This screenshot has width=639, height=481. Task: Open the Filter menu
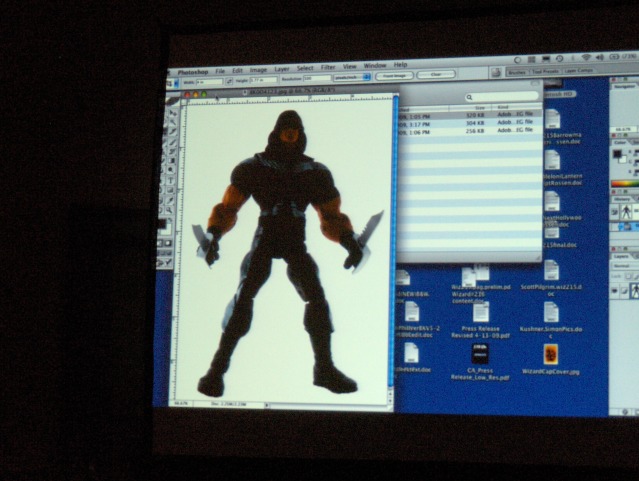click(328, 68)
